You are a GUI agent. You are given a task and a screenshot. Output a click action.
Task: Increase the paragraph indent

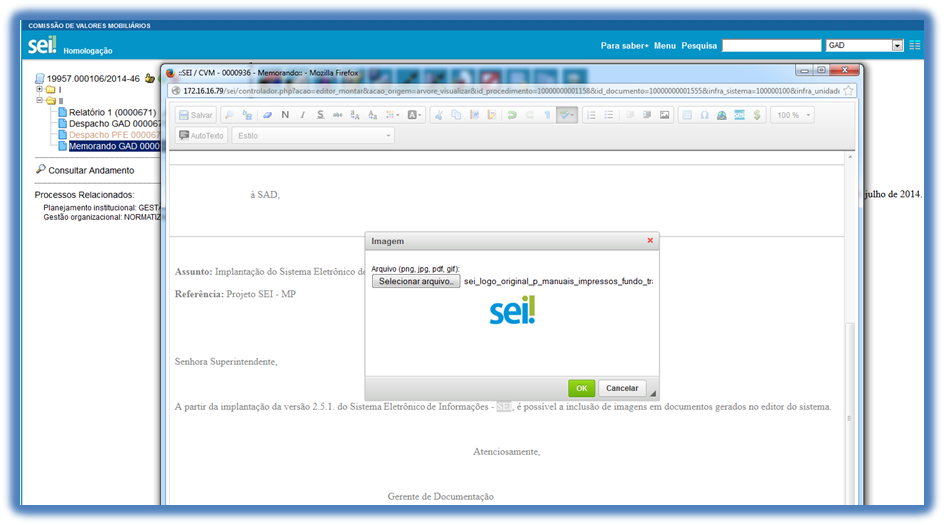647,115
